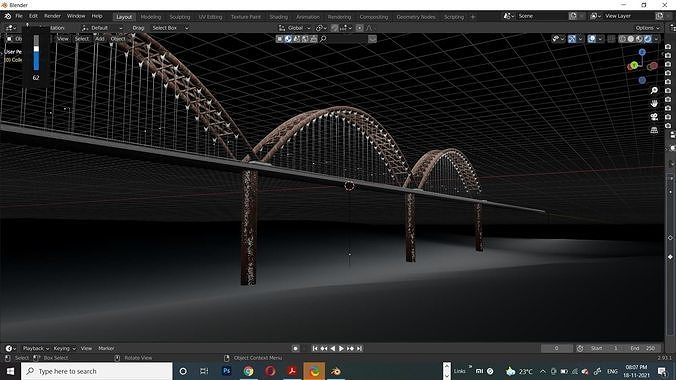Viewport: 676px width, 380px height.
Task: Switch to the Sculpting workspace tab
Action: click(180, 17)
